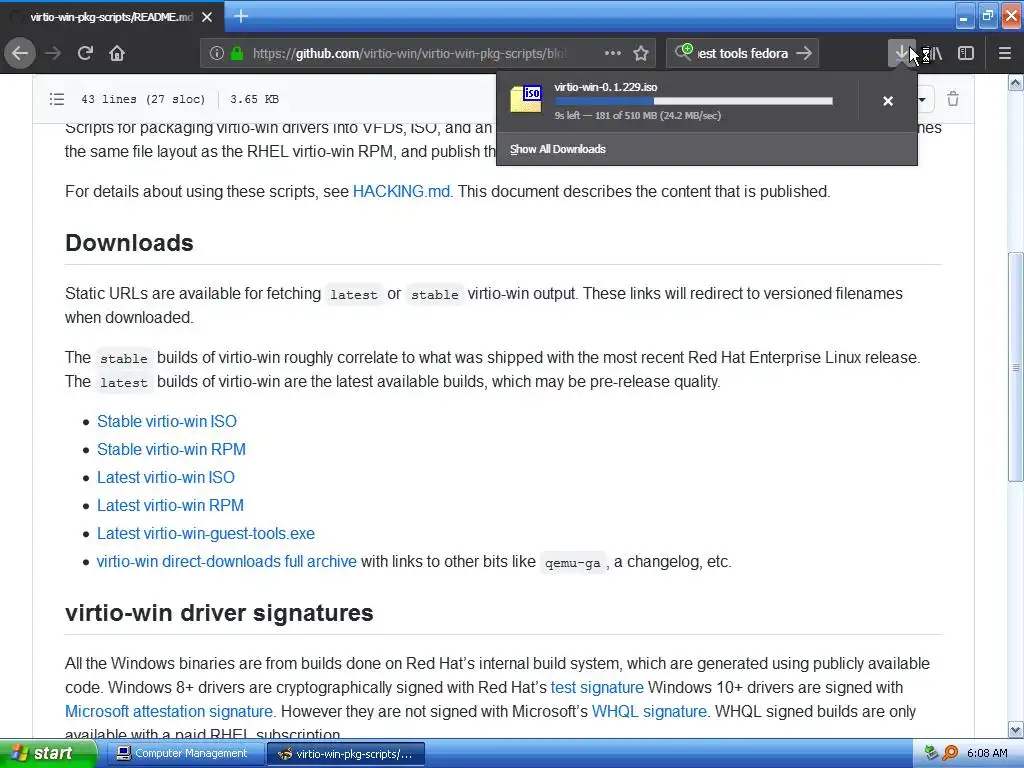Open Latest virtio-win RPM link
Screen dimensions: 1024x768
(x=170, y=505)
